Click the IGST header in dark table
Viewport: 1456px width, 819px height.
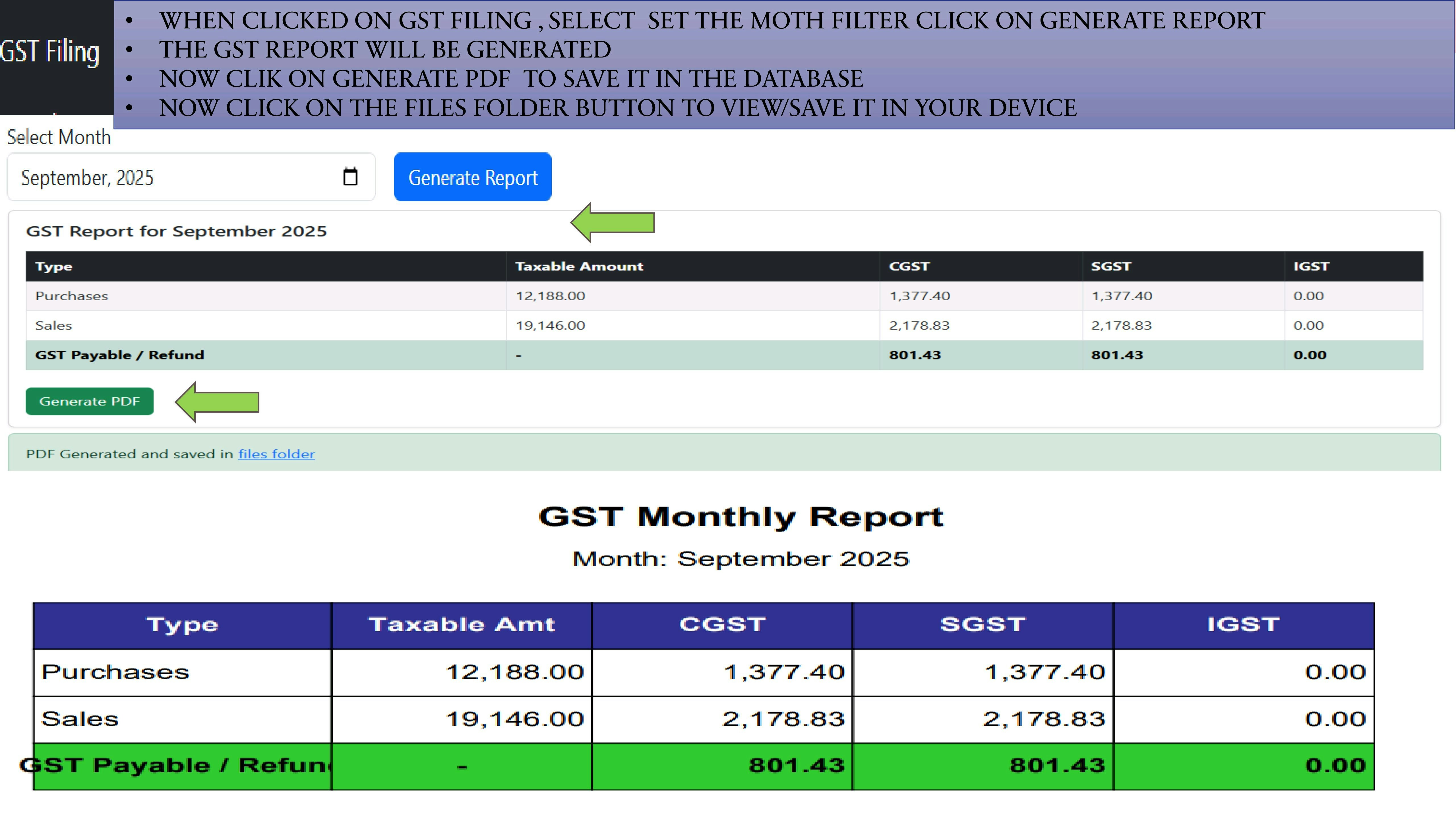click(1311, 266)
